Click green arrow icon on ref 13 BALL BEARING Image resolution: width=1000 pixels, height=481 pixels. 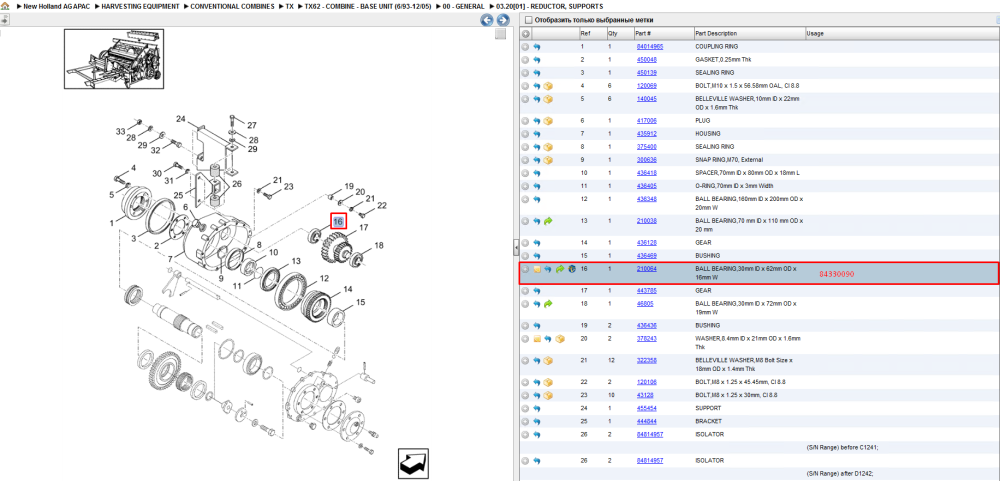click(548, 221)
